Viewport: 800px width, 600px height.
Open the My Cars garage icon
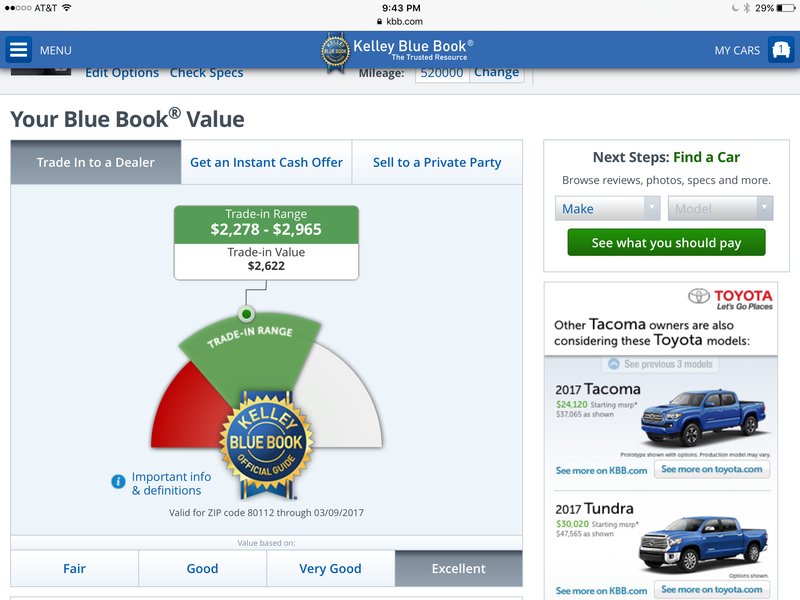(x=781, y=50)
